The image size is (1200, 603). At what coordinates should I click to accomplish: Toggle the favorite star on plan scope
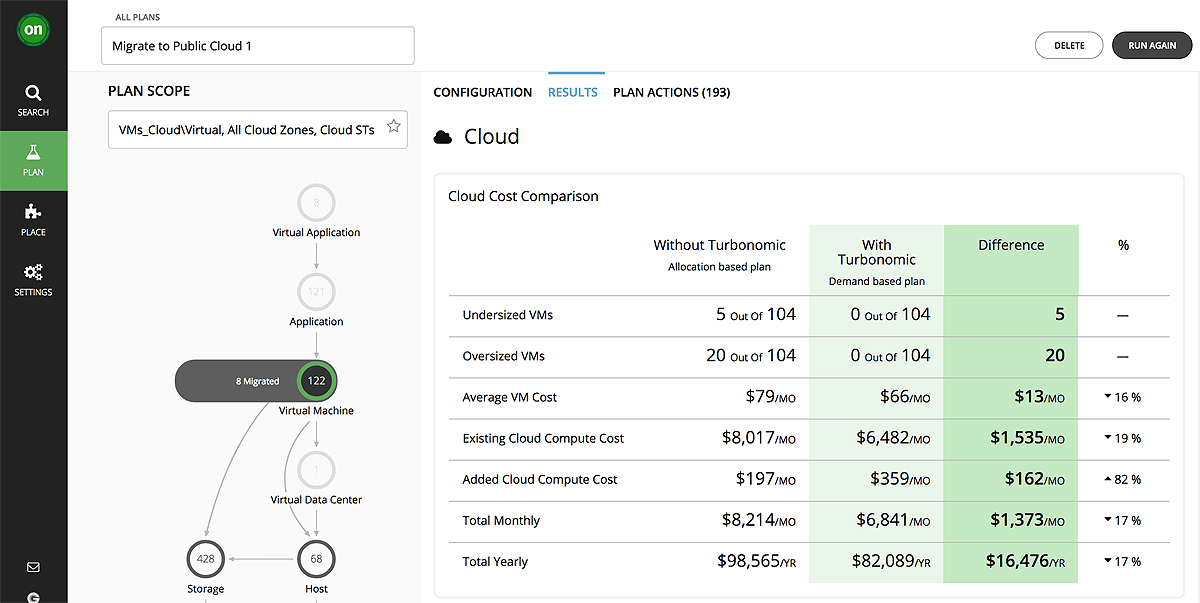[393, 128]
